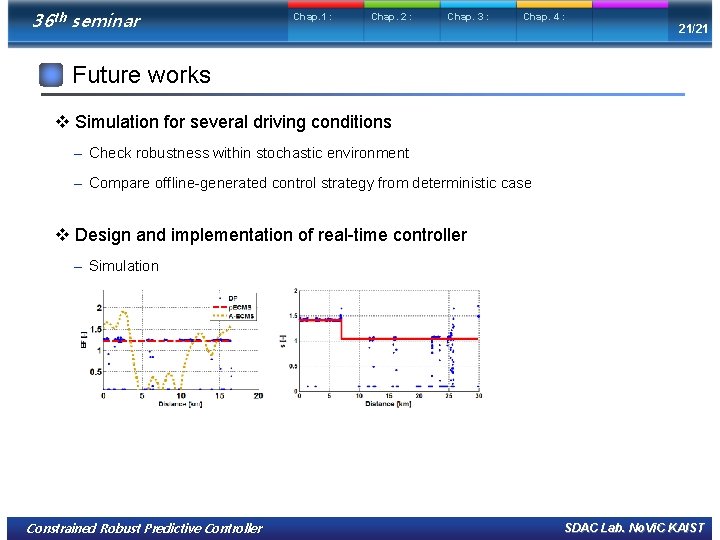Click 'SDAC Lab. NoVIC KAIST' footer text
720x540 pixels.
[635, 528]
